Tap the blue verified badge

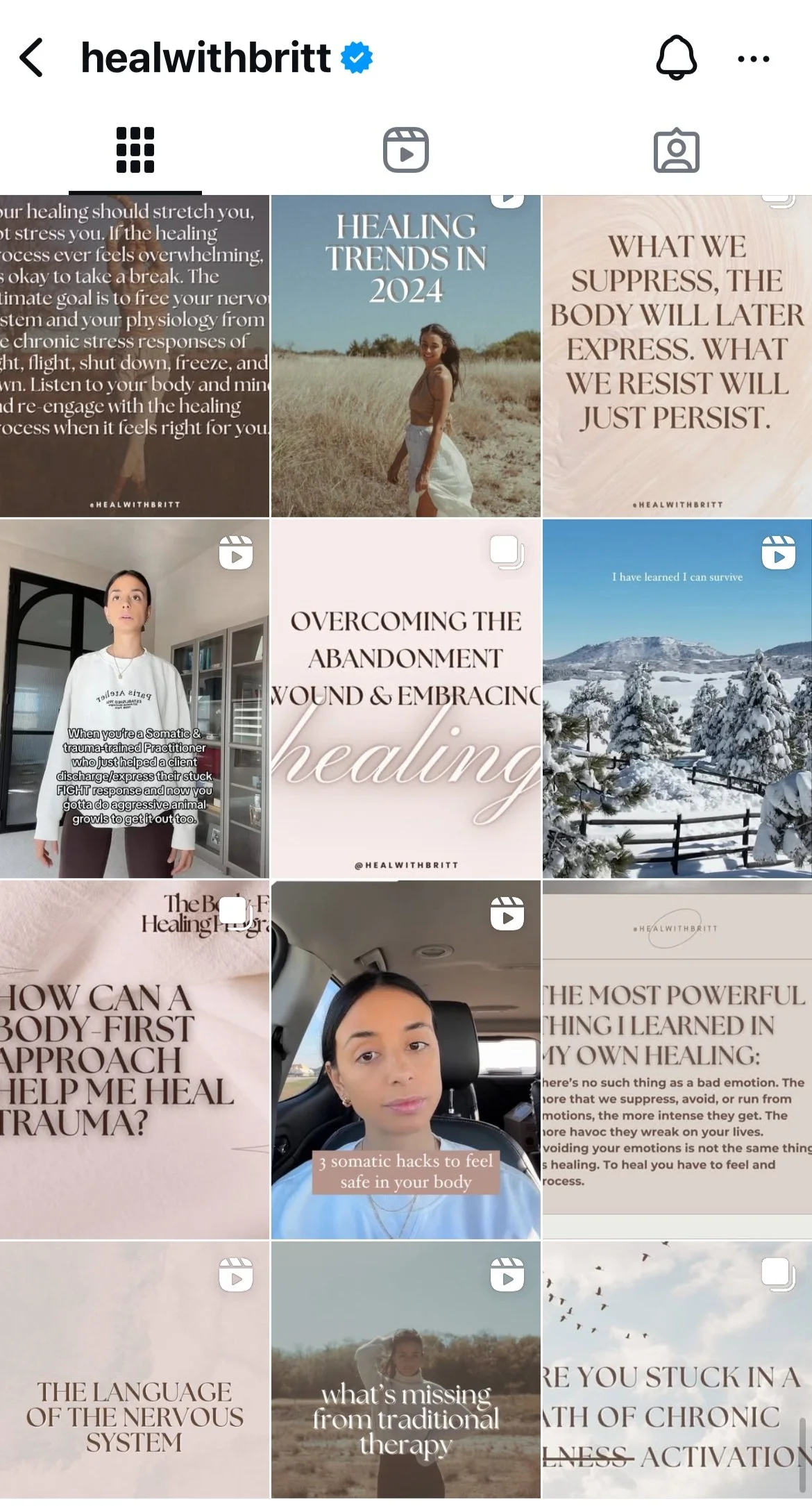(357, 58)
